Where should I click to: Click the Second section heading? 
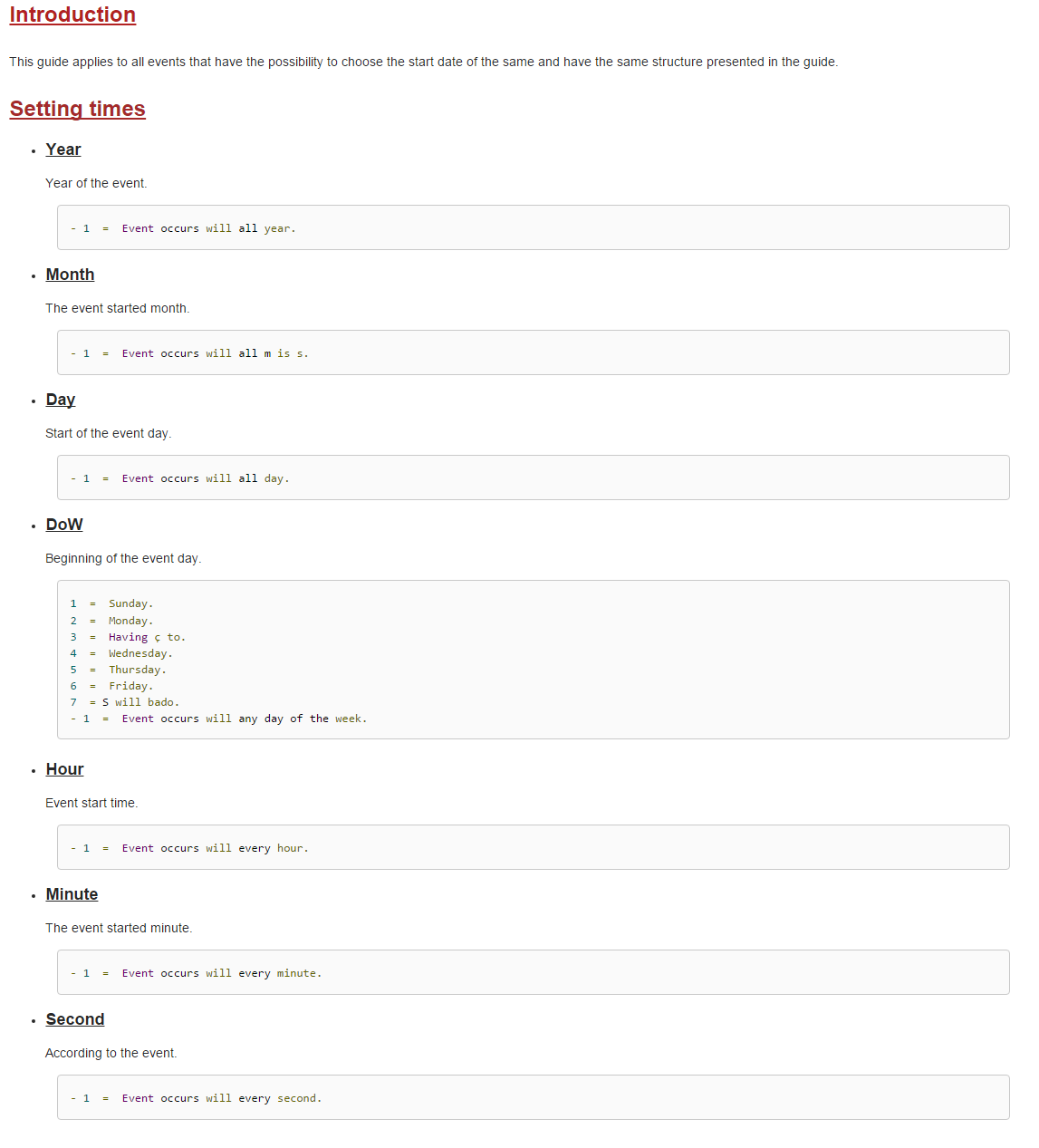75,1019
